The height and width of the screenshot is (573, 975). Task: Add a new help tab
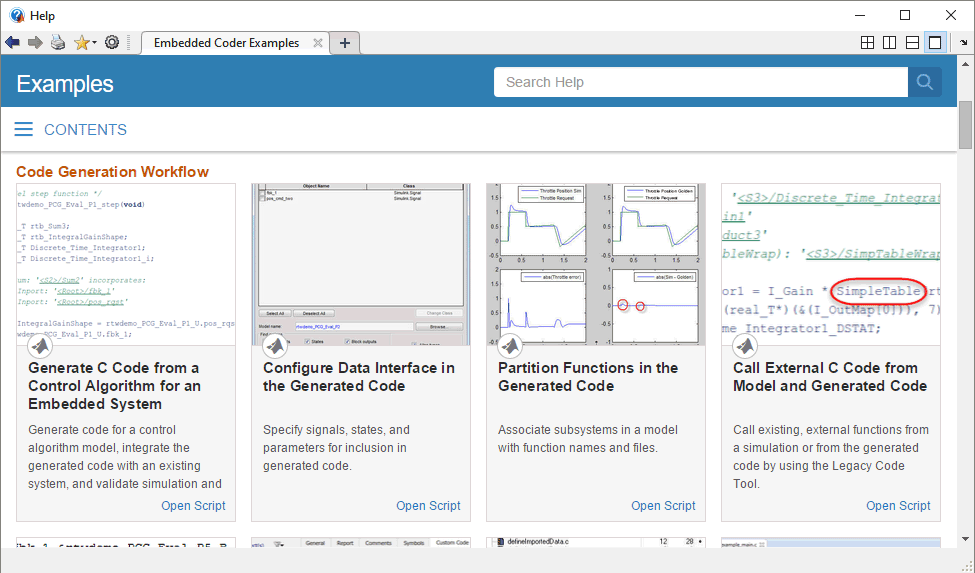pyautogui.click(x=345, y=43)
